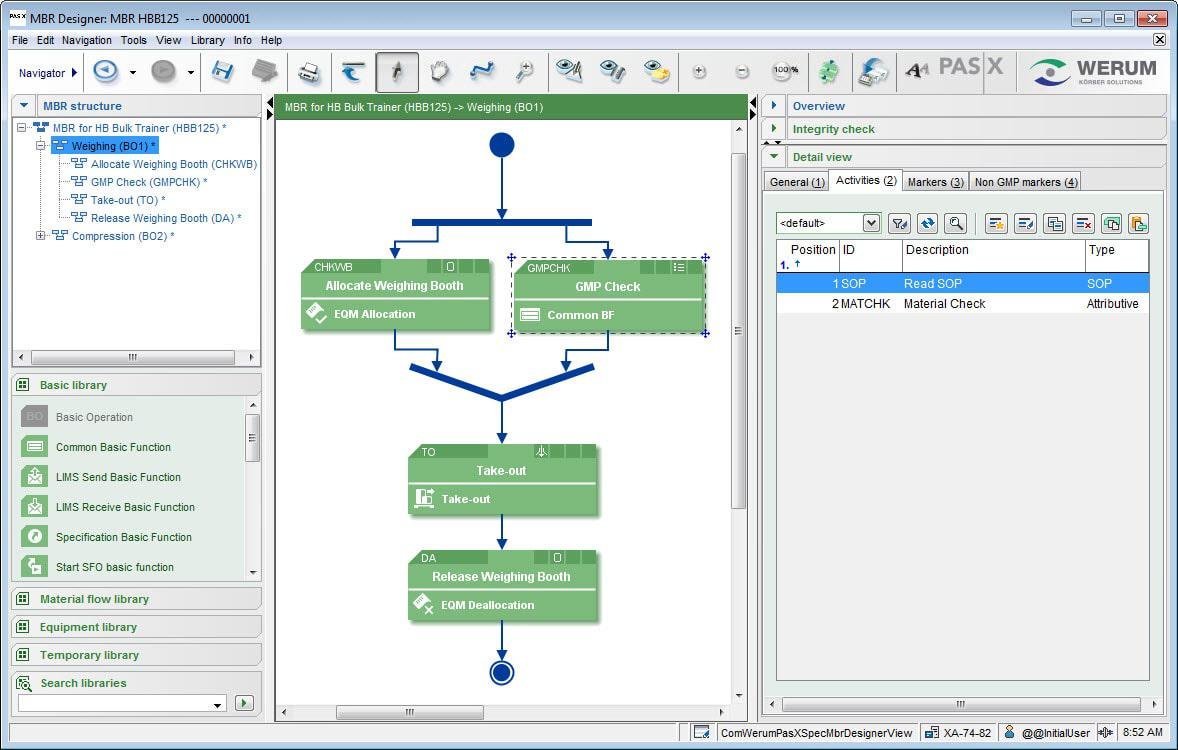Open the Tools menu

pyautogui.click(x=133, y=40)
